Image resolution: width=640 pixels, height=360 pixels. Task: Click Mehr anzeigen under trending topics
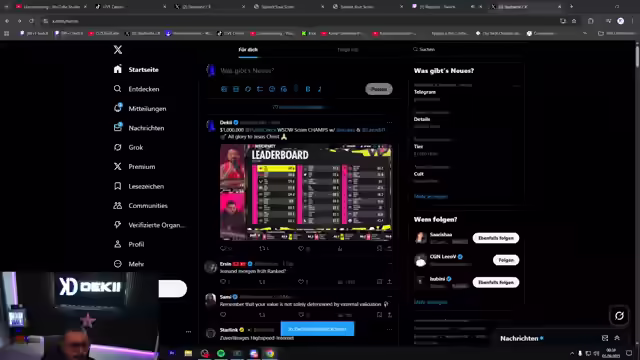pyautogui.click(x=431, y=197)
